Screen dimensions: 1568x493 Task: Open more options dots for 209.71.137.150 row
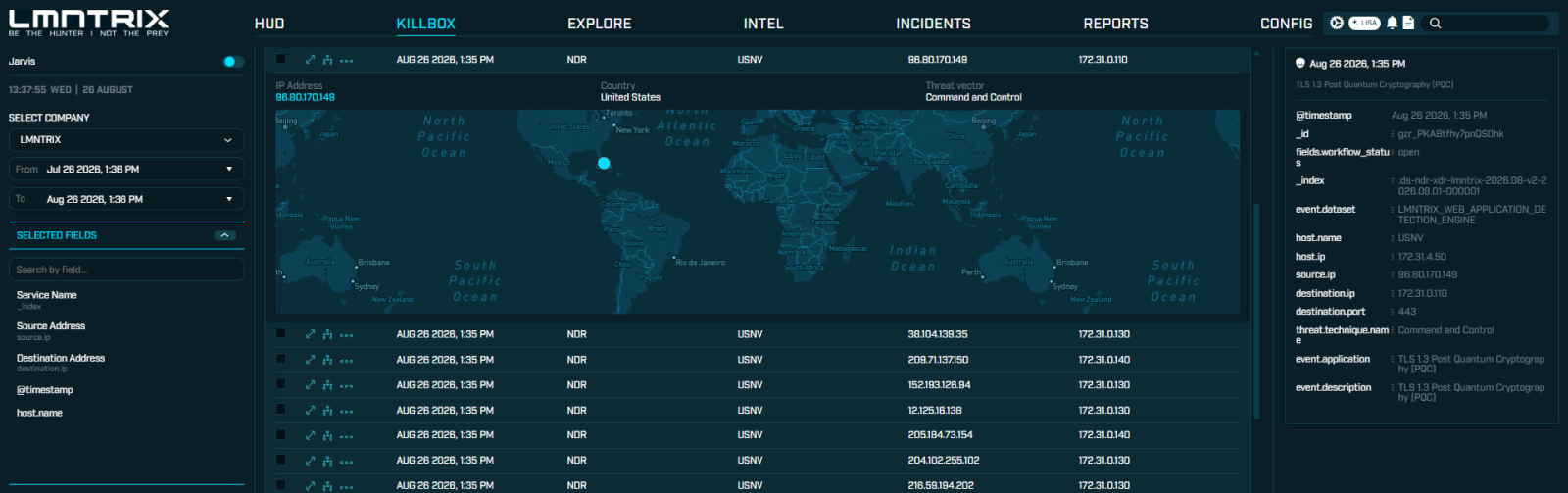pyautogui.click(x=346, y=361)
